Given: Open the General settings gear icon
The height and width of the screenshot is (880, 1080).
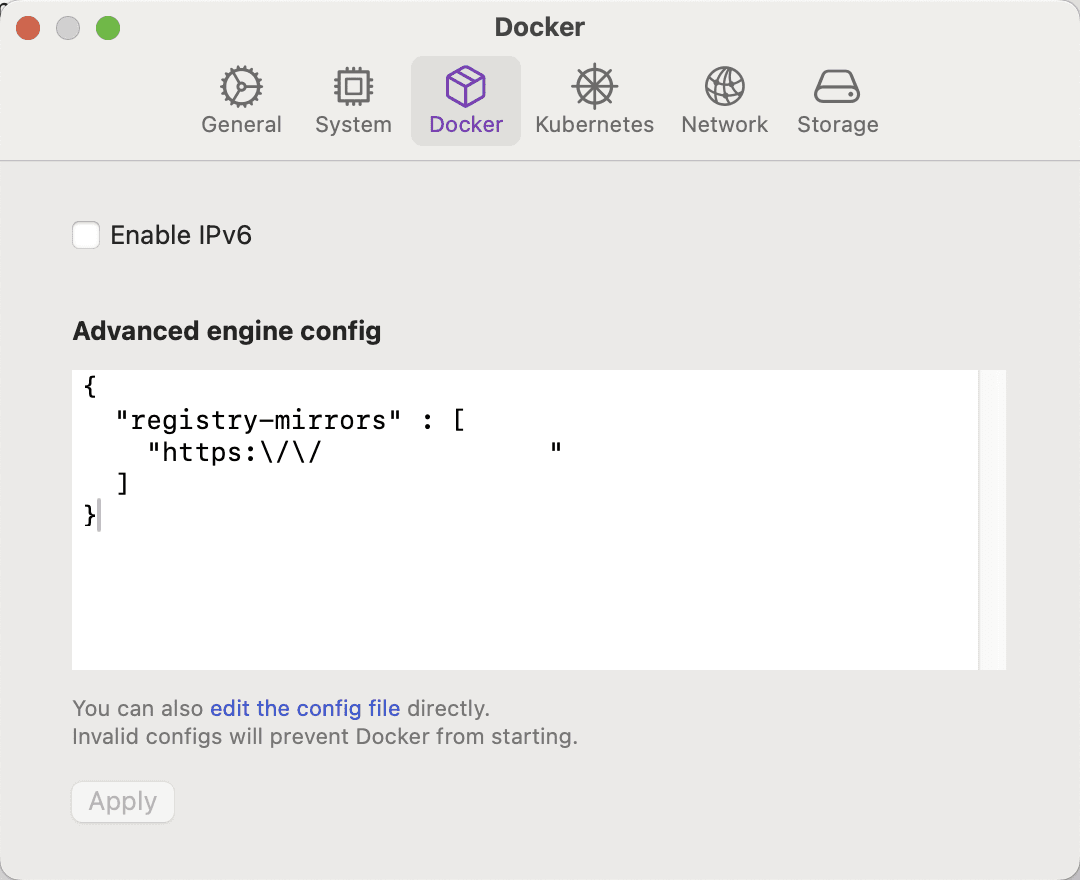Looking at the screenshot, I should [241, 88].
